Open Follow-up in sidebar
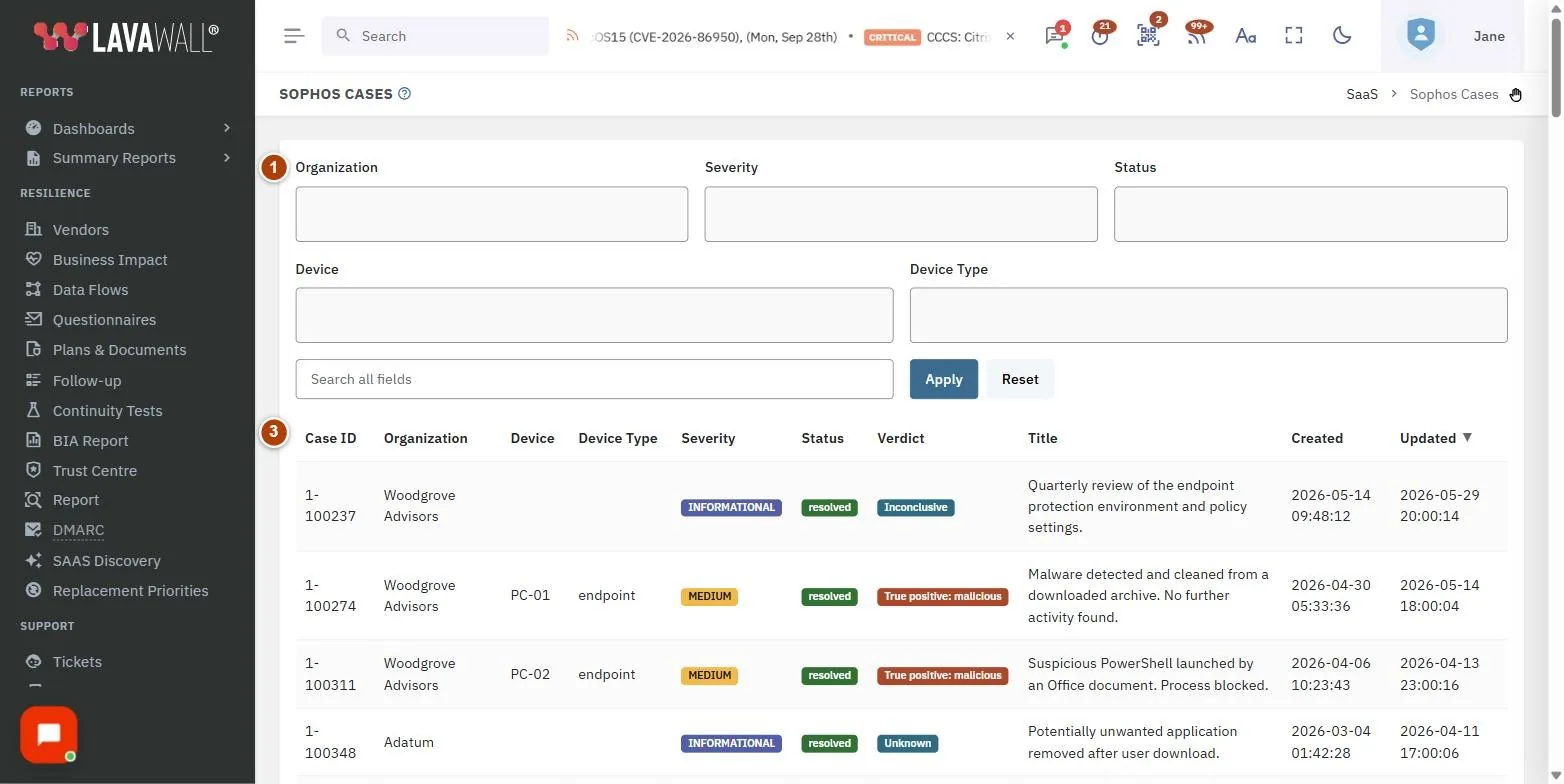 point(87,380)
